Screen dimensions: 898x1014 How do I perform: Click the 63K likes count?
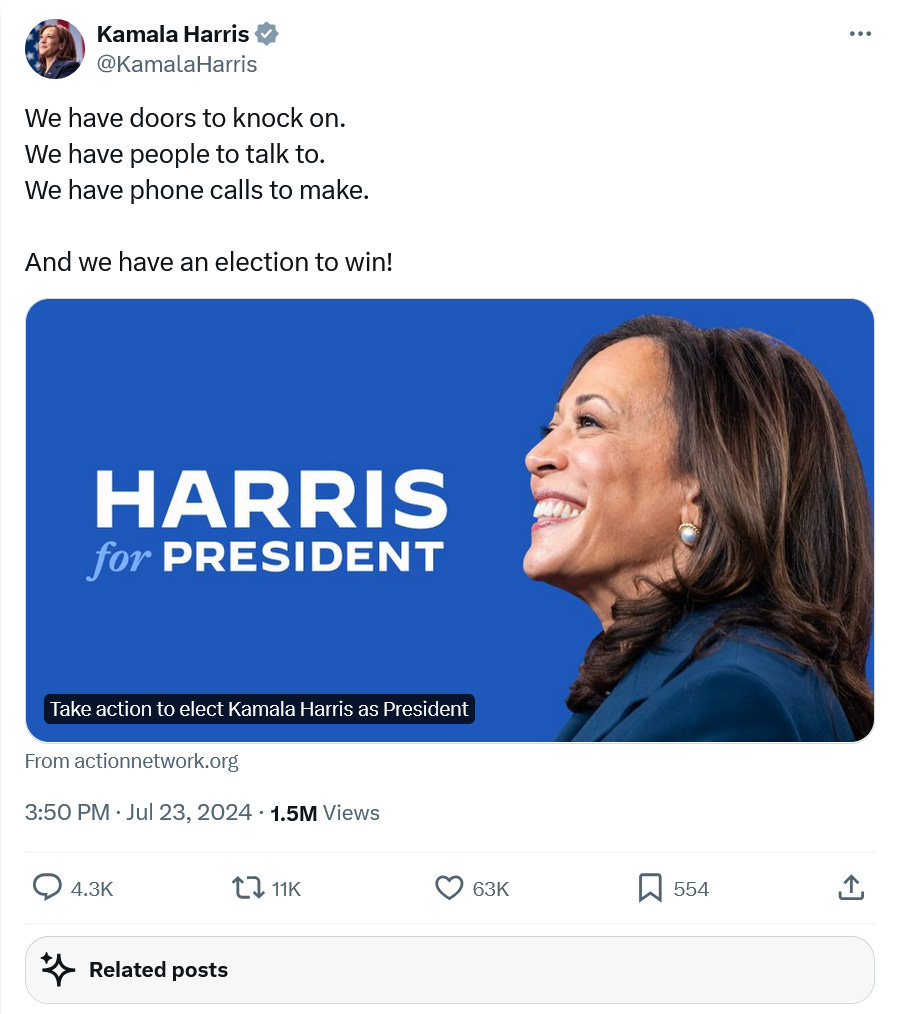coord(491,889)
